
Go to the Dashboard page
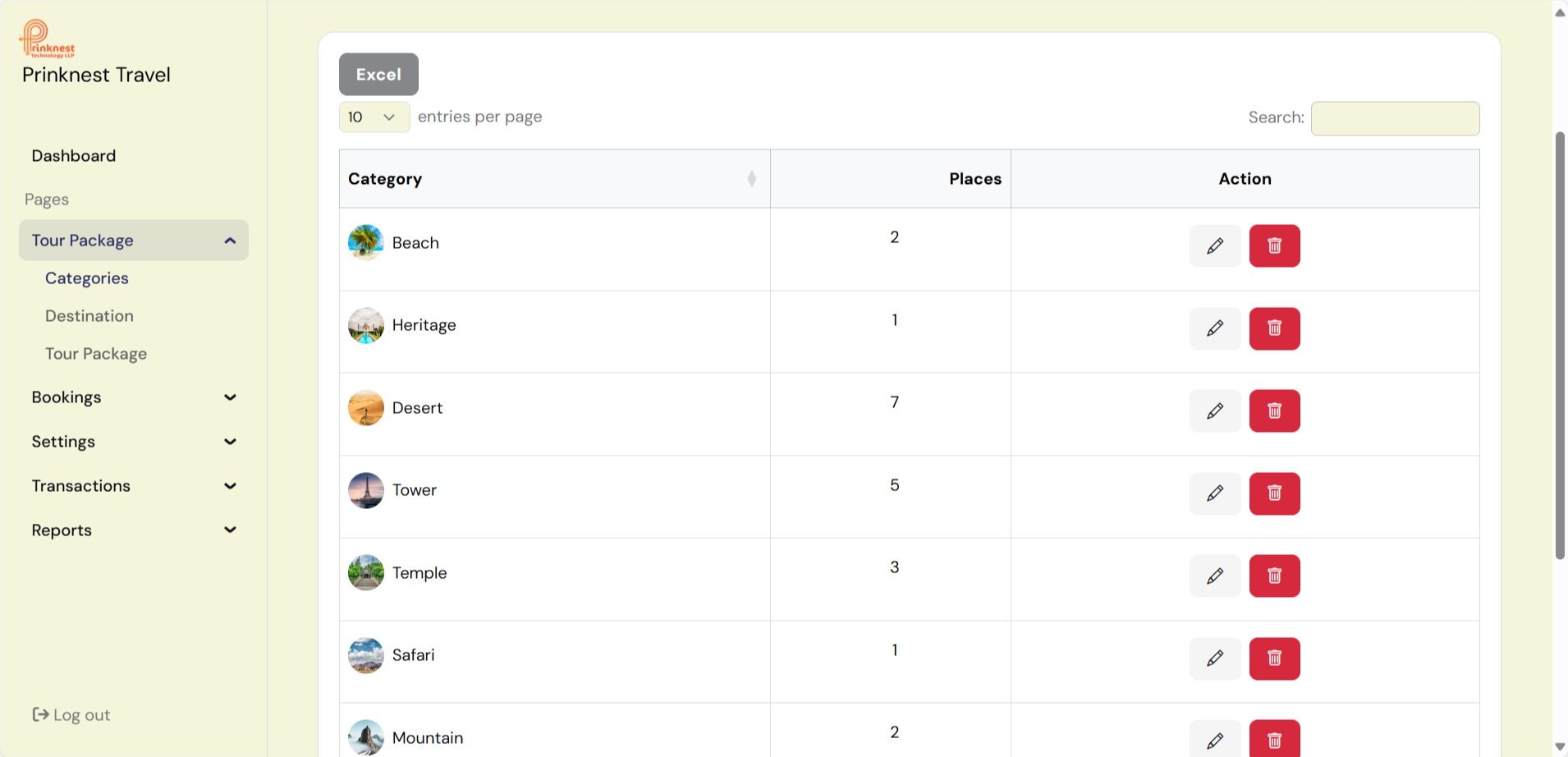(74, 156)
